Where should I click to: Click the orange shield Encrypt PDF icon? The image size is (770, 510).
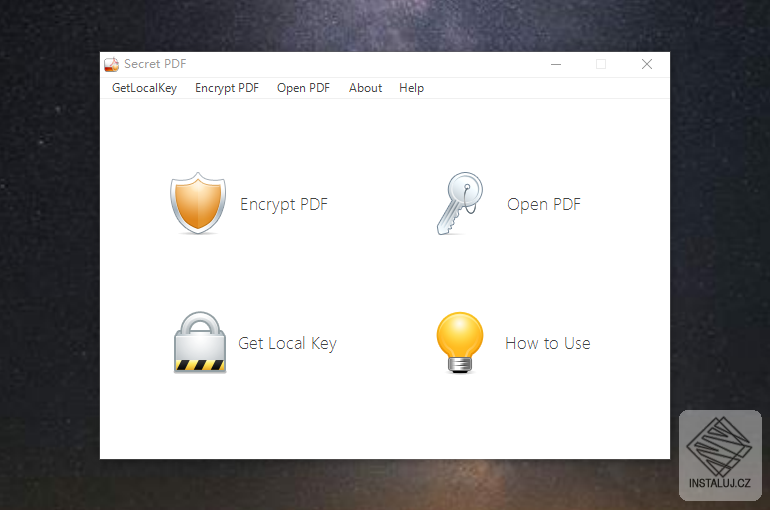[x=198, y=203]
